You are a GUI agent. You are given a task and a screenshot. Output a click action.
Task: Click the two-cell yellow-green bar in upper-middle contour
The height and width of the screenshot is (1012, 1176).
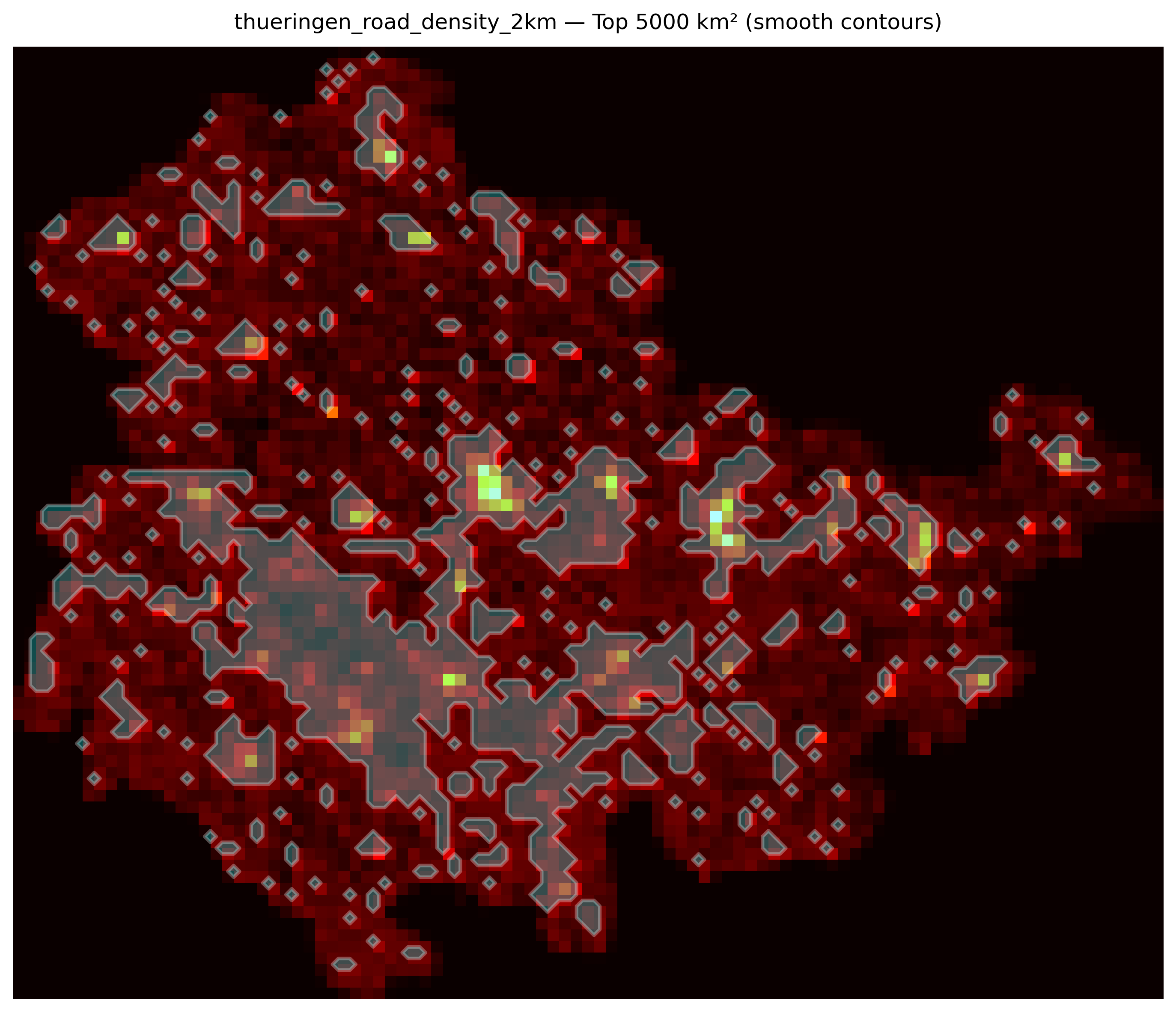point(420,237)
